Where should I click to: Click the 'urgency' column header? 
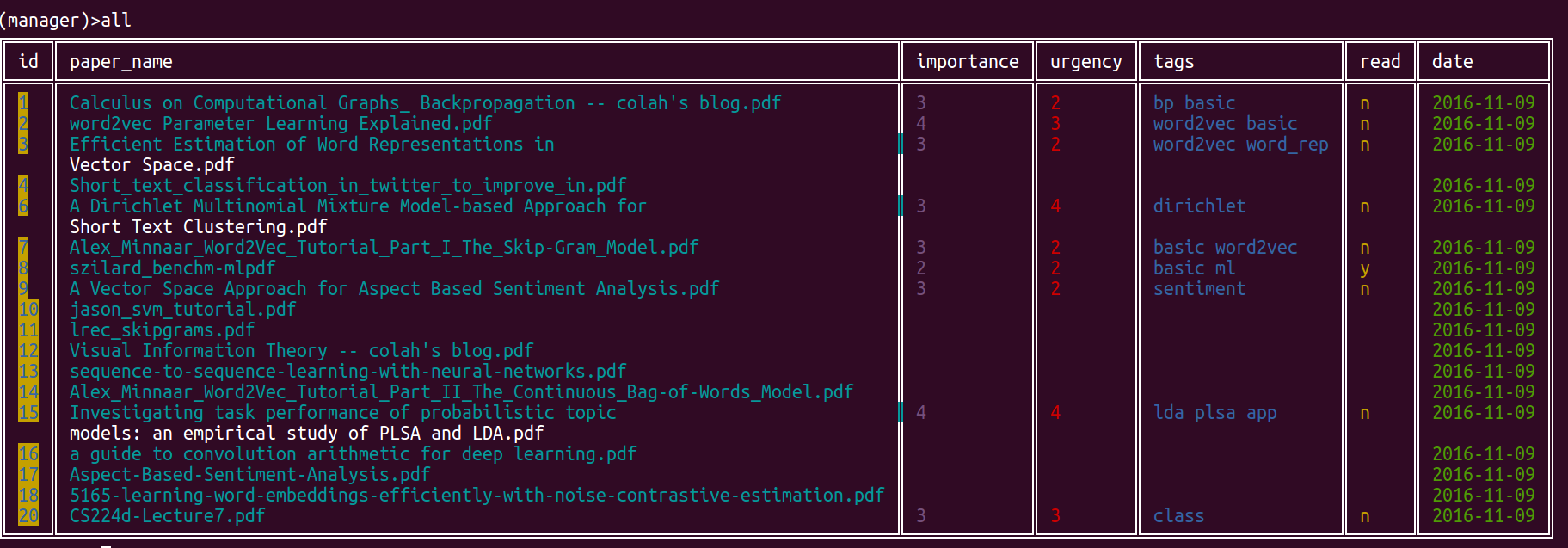pyautogui.click(x=1085, y=62)
